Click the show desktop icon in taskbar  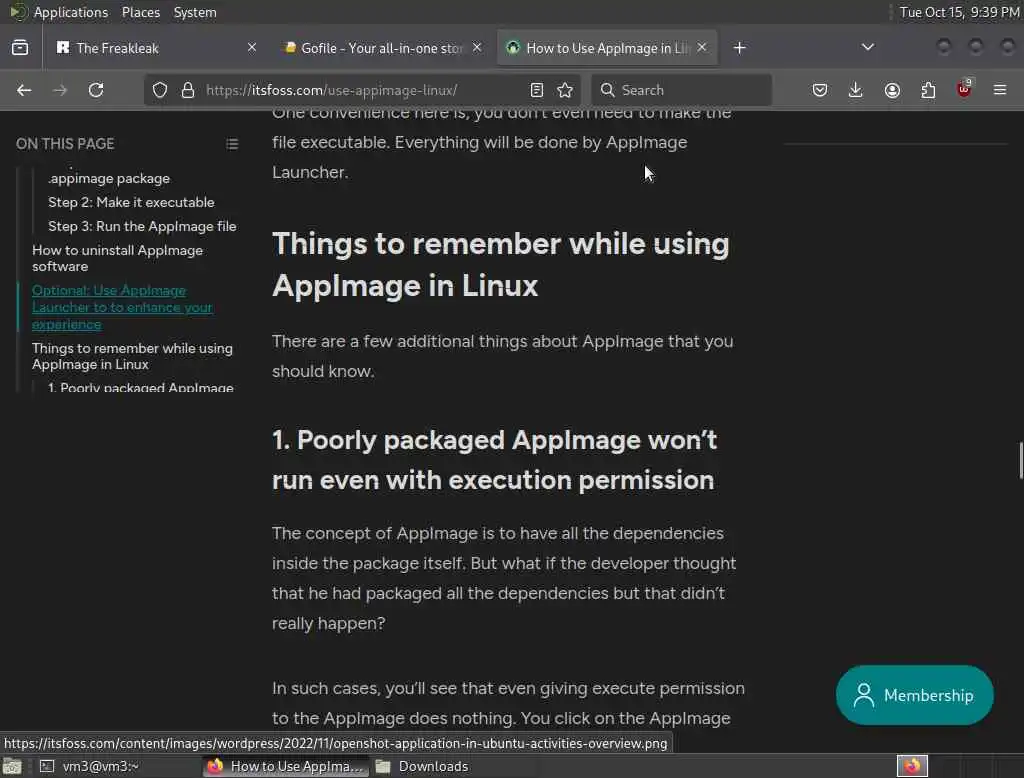coord(12,766)
